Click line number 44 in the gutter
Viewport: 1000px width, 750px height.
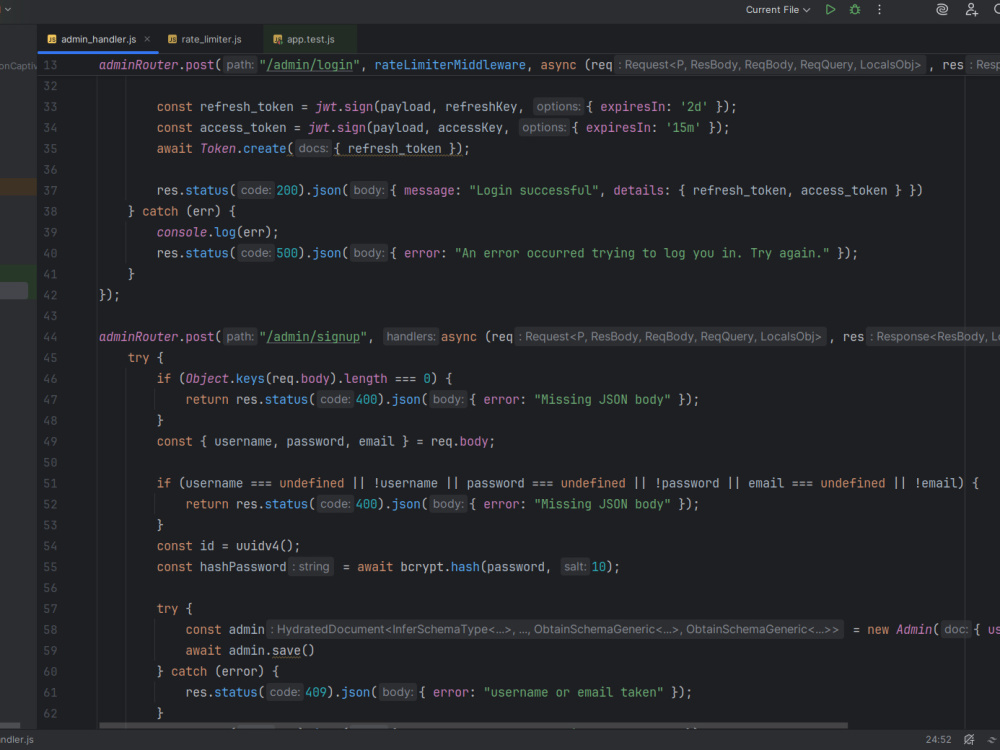click(x=50, y=337)
